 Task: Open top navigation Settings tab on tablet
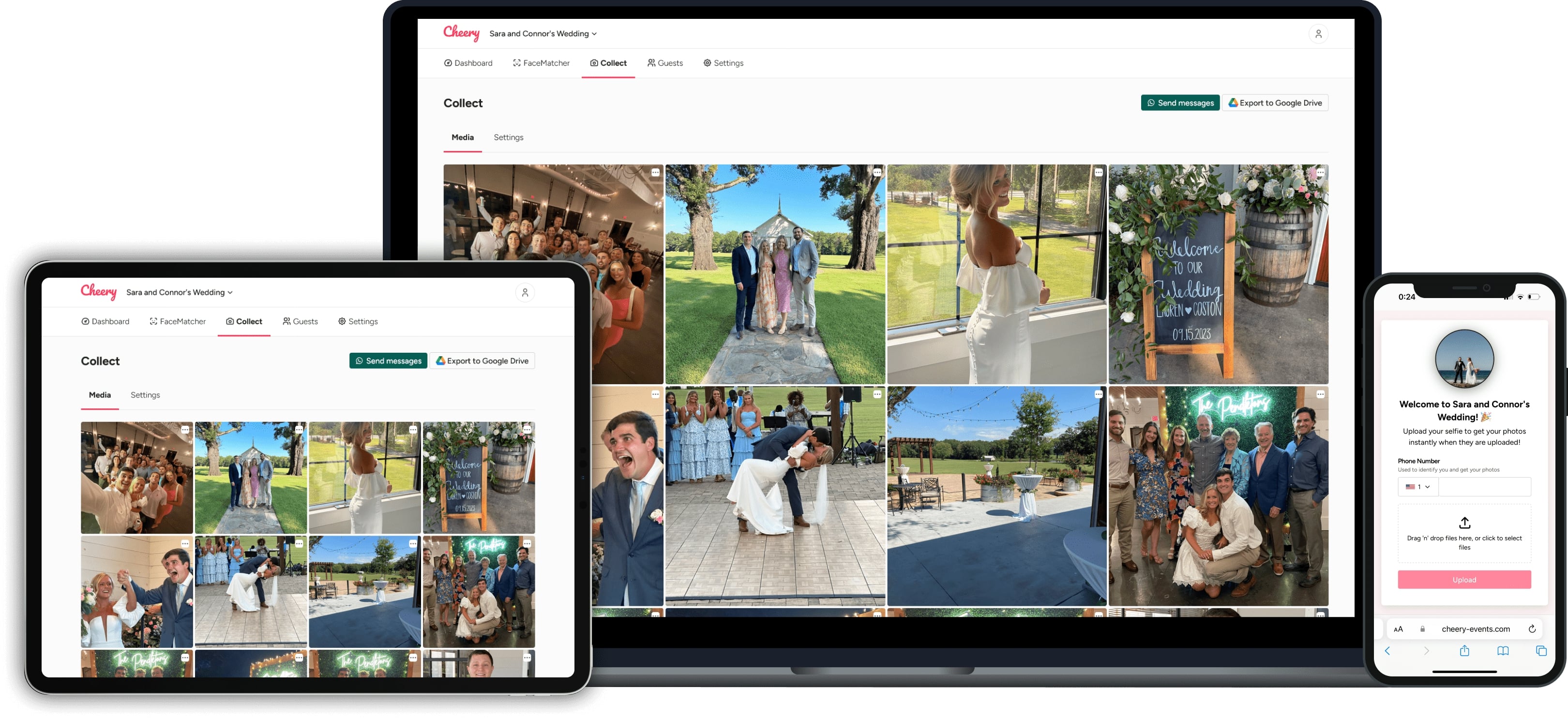point(358,321)
